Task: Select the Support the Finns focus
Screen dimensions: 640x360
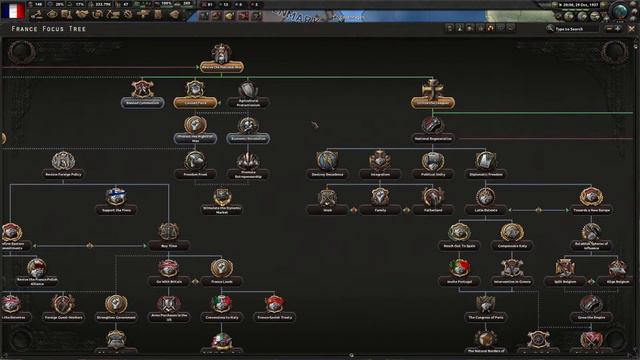Action: coord(116,202)
